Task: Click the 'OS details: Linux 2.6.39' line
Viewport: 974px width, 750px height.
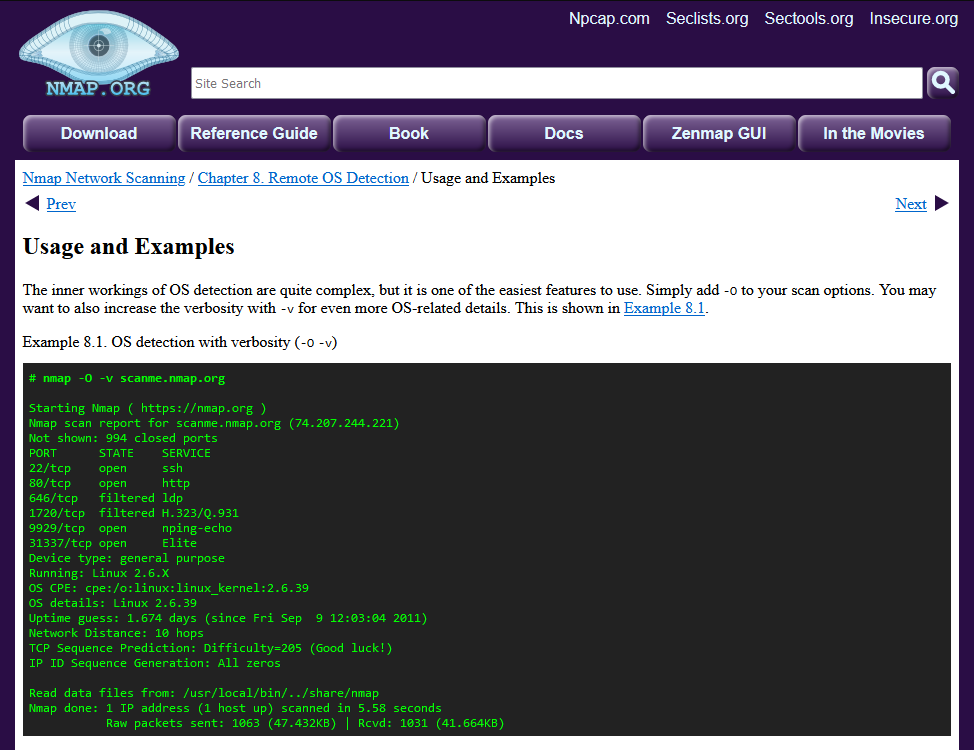Action: click(x=112, y=603)
